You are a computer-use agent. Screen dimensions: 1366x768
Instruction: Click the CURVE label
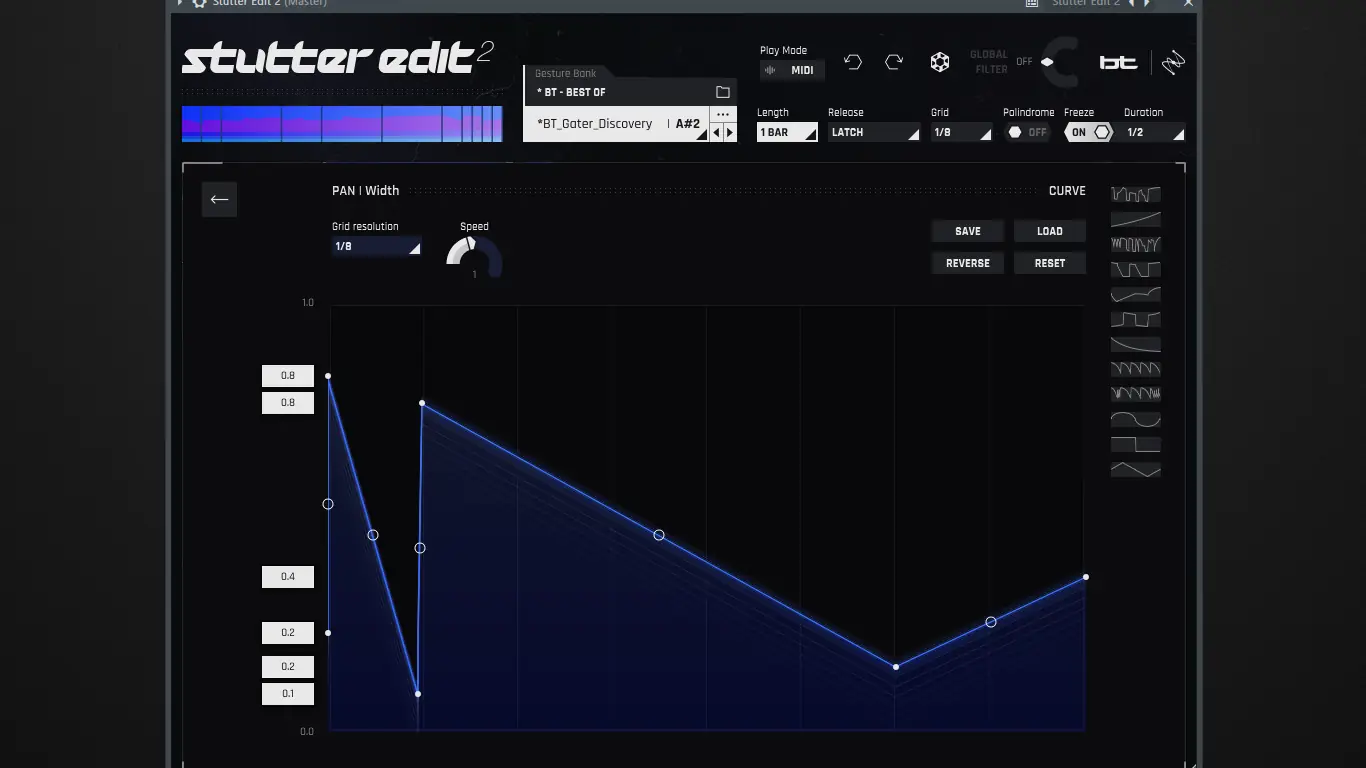click(x=1067, y=191)
